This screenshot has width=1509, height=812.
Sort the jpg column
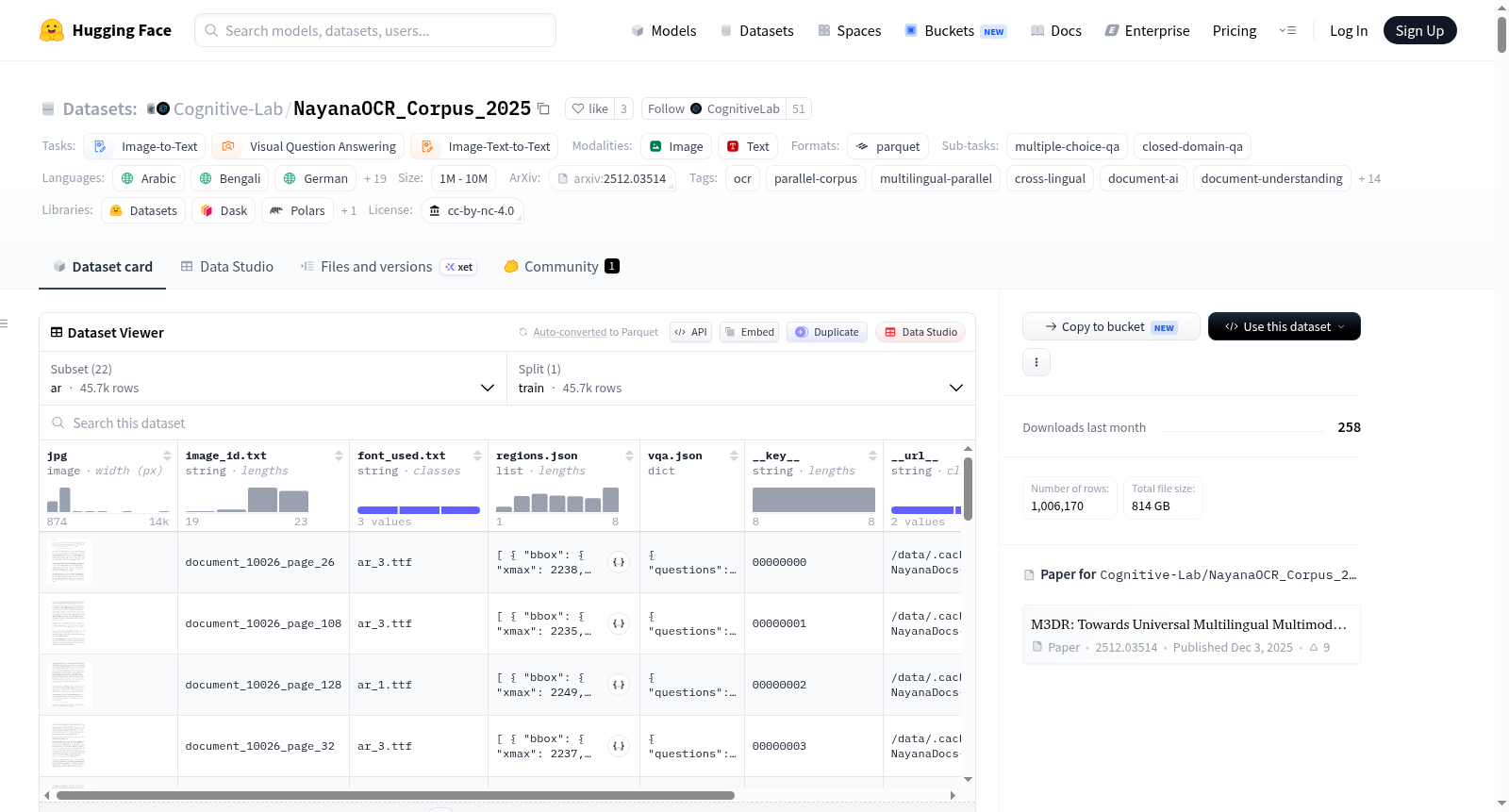167,456
